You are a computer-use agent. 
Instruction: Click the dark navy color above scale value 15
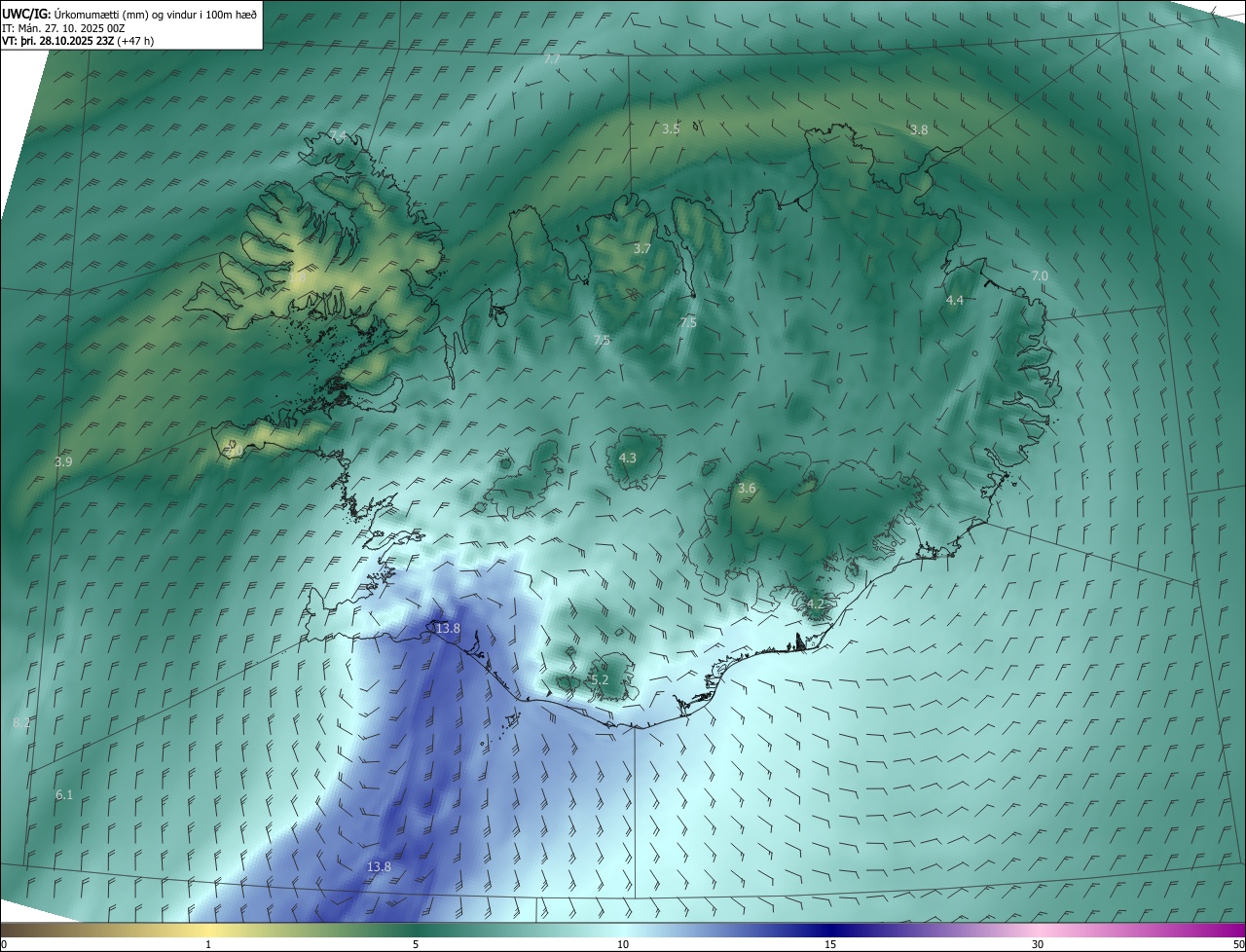[x=830, y=930]
